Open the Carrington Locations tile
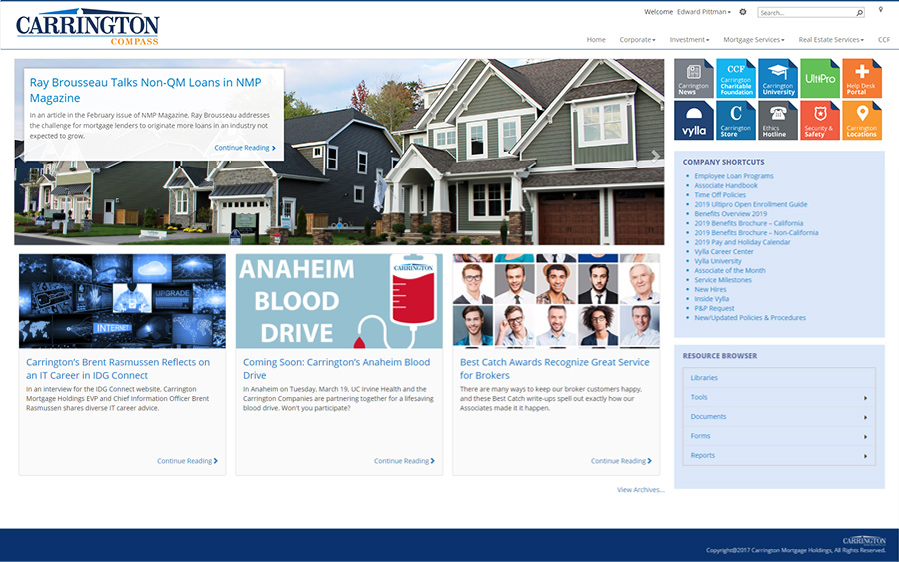 [862, 120]
